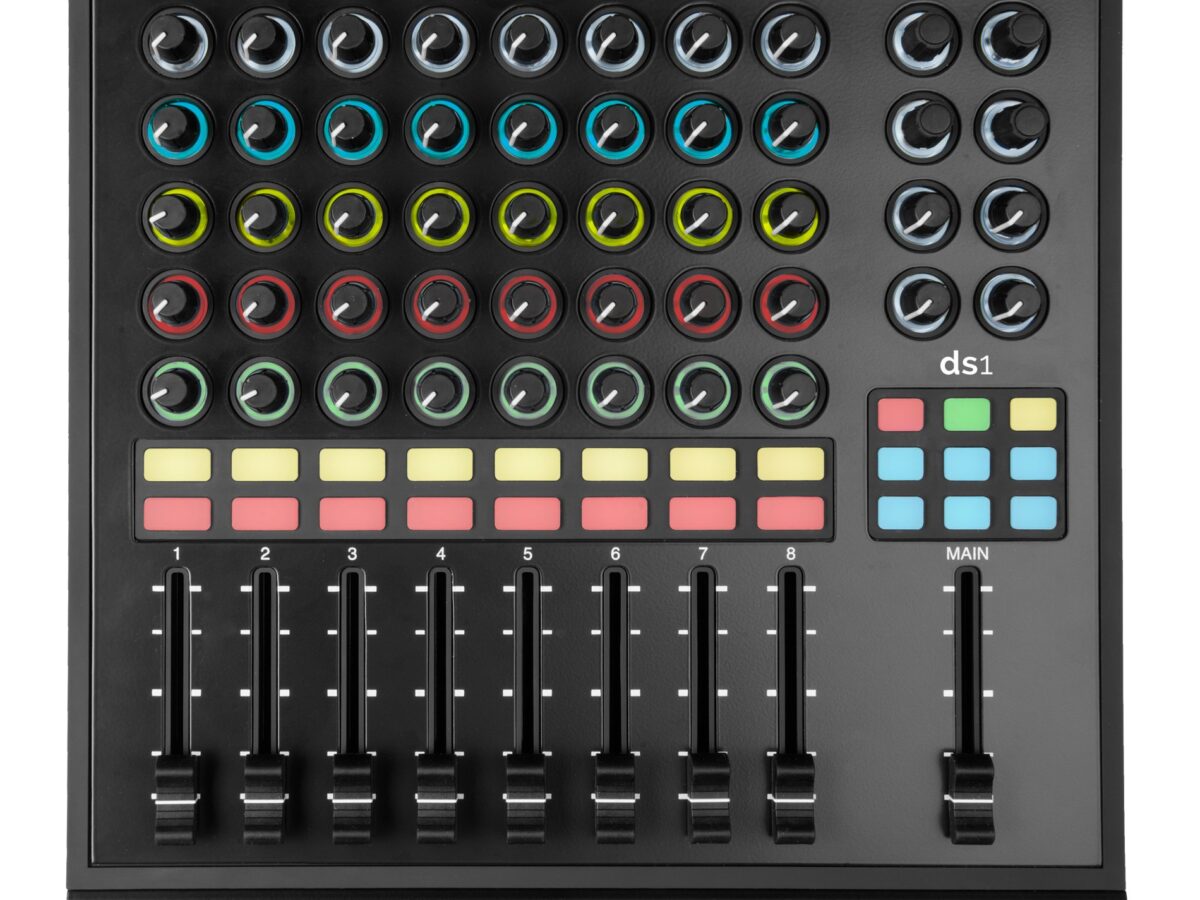Screen dimensions: 1200x900
Task: Click channel 1 fader cap
Action: click(177, 799)
